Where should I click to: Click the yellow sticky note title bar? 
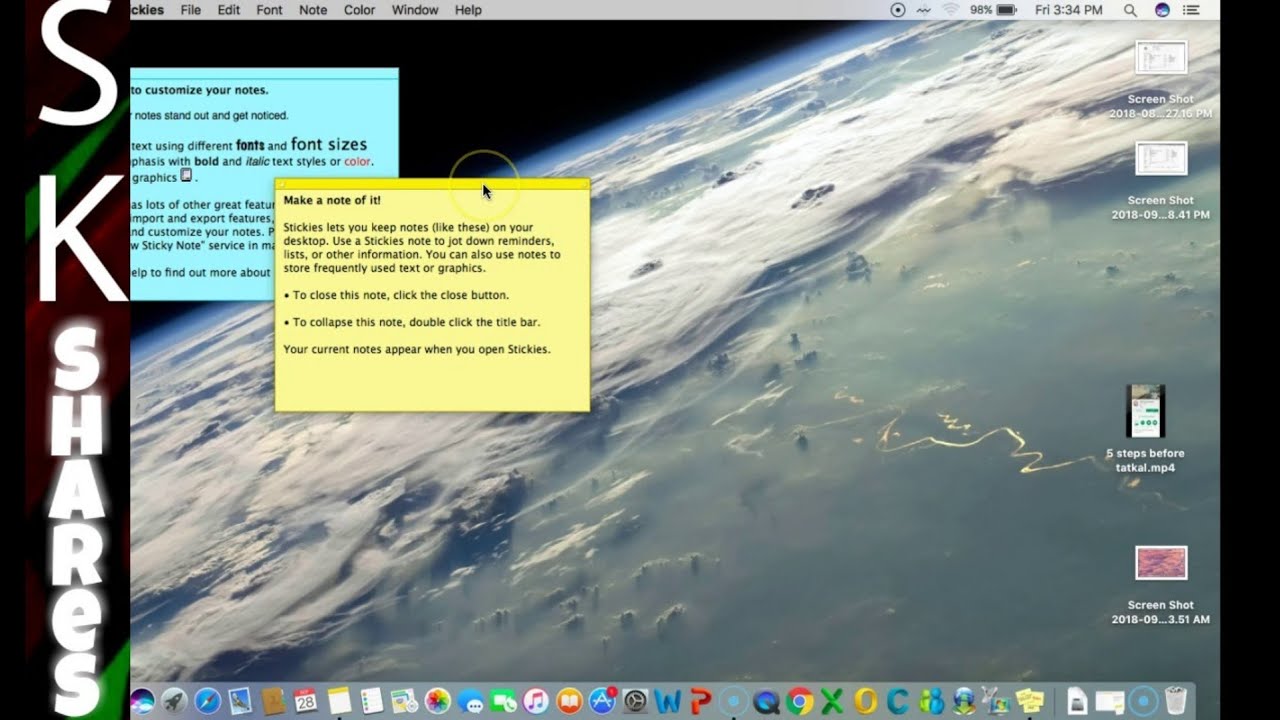pos(432,184)
